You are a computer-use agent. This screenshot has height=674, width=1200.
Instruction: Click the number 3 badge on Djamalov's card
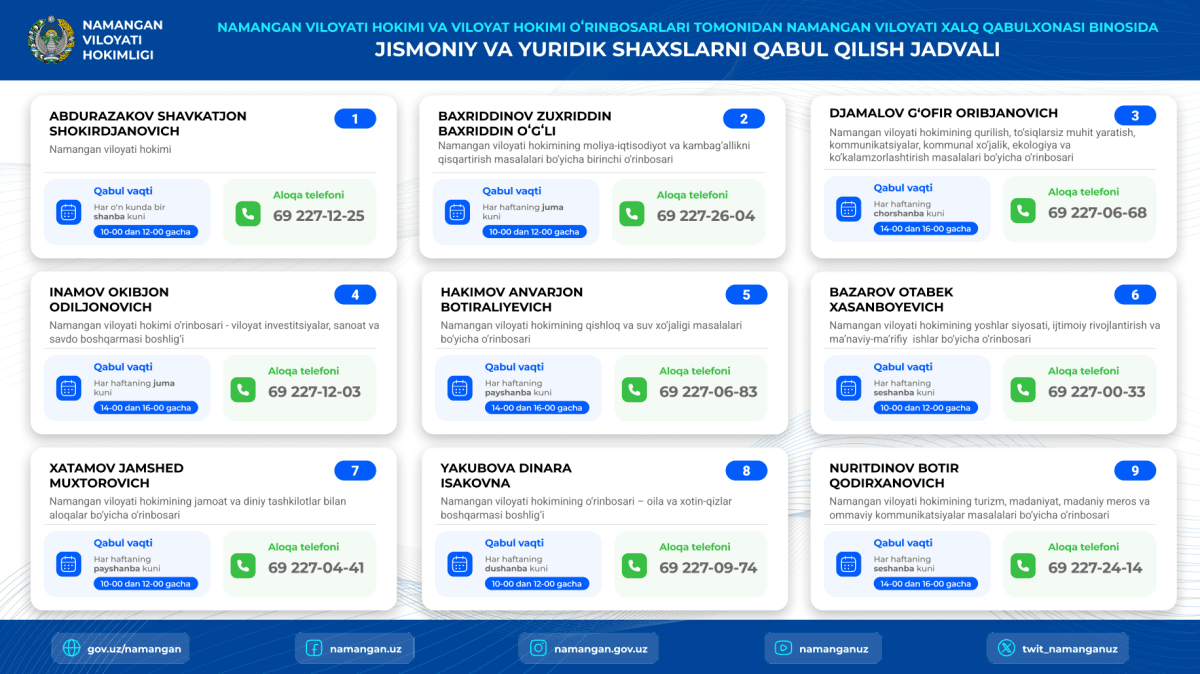(1135, 115)
